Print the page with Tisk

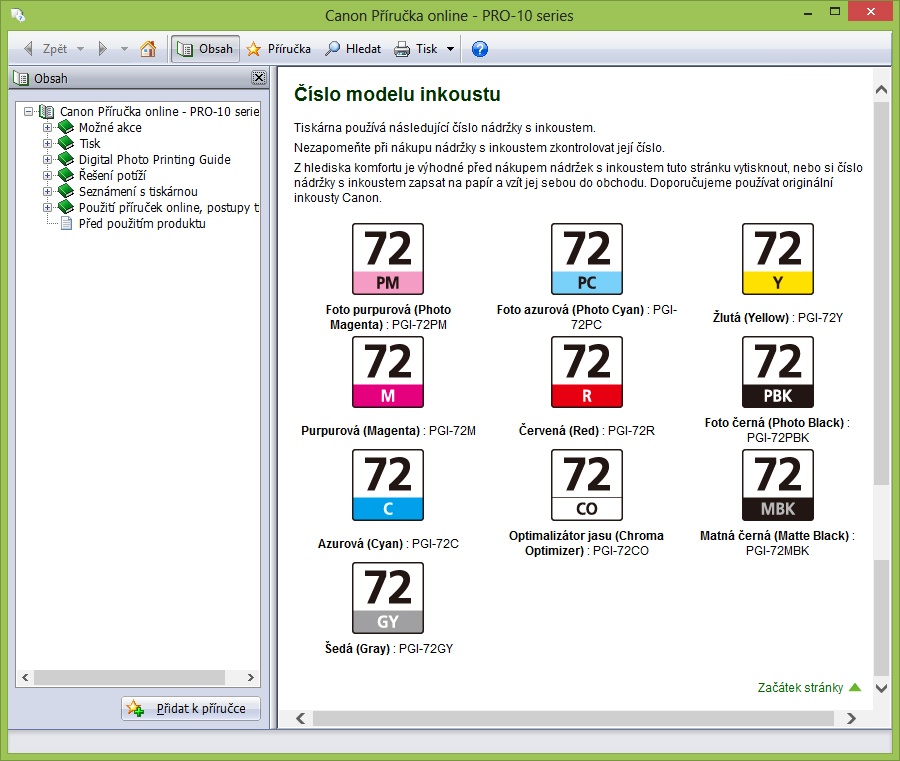pos(416,49)
